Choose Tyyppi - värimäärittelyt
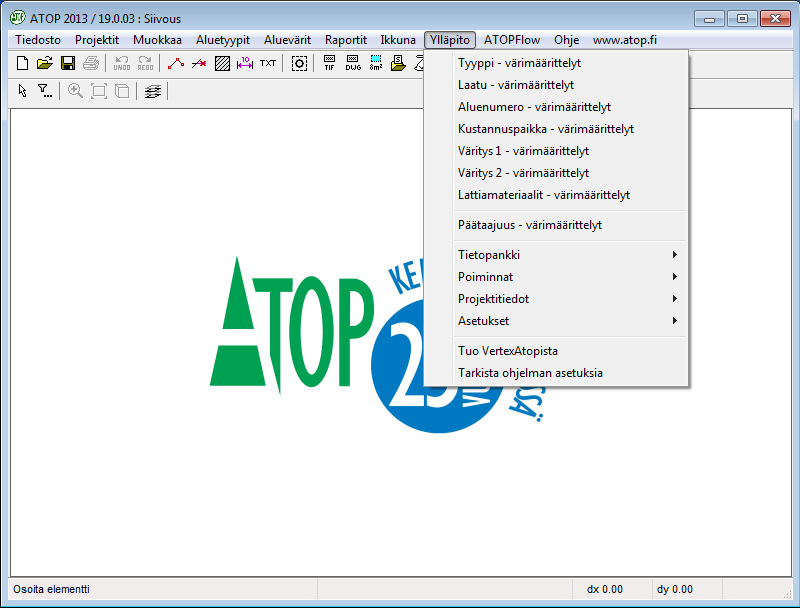Viewport: 800px width, 608px height. pyautogui.click(x=556, y=63)
